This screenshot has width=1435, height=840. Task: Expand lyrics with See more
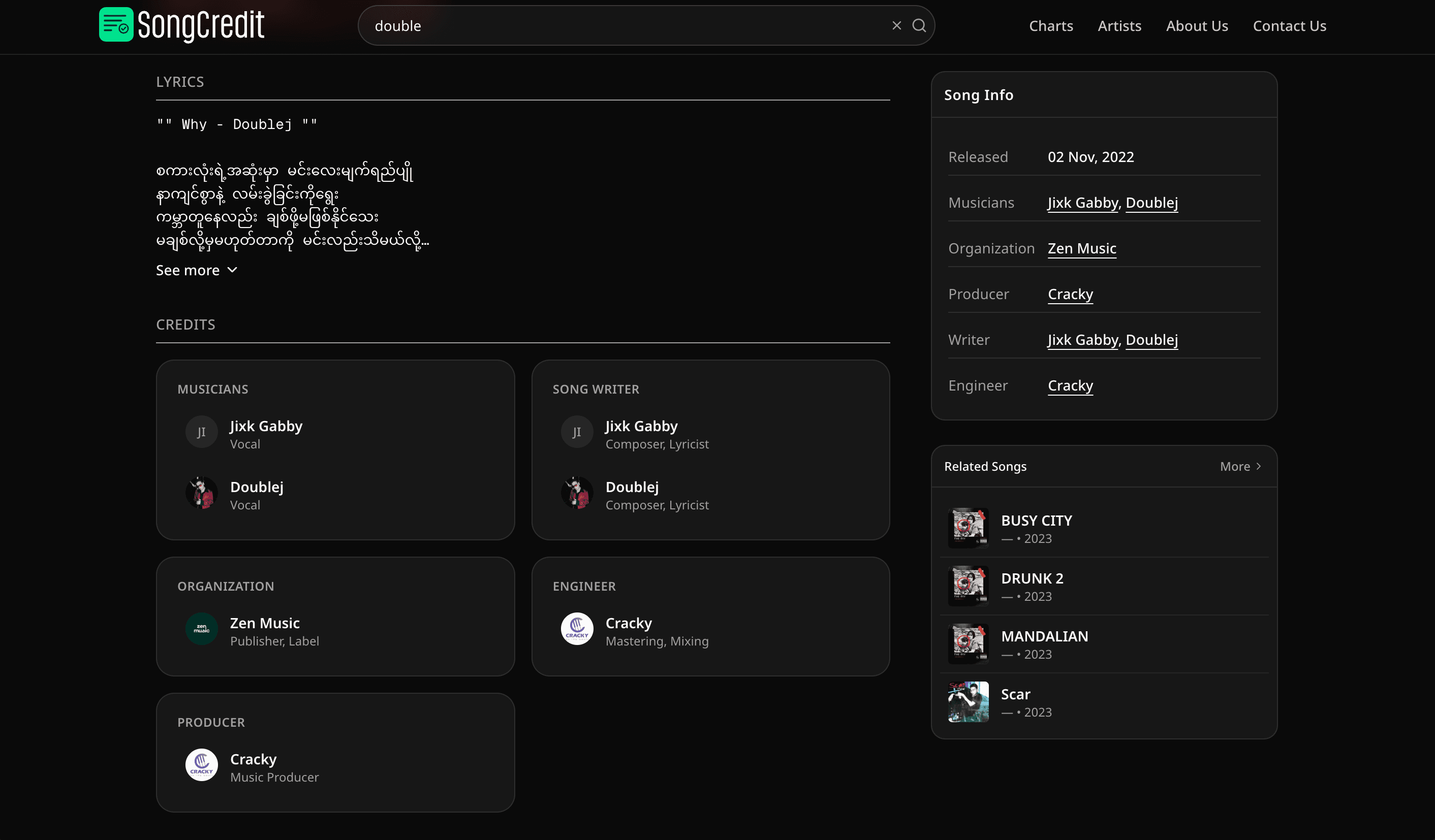(x=197, y=270)
